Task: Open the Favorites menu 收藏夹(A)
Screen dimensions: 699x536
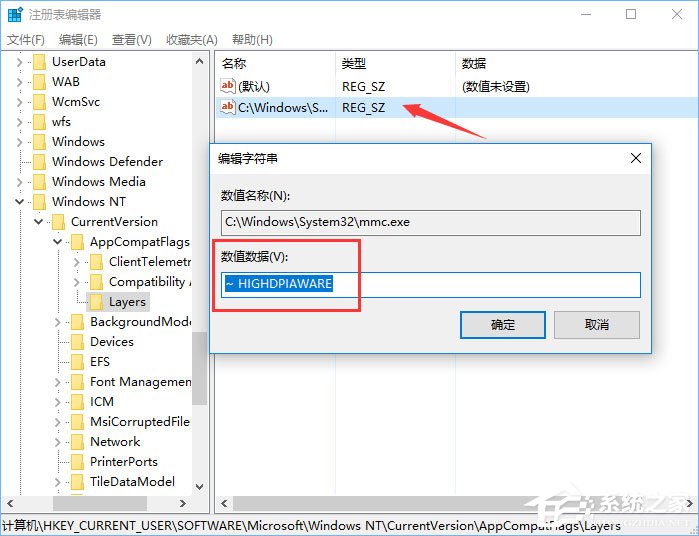Action: (192, 40)
